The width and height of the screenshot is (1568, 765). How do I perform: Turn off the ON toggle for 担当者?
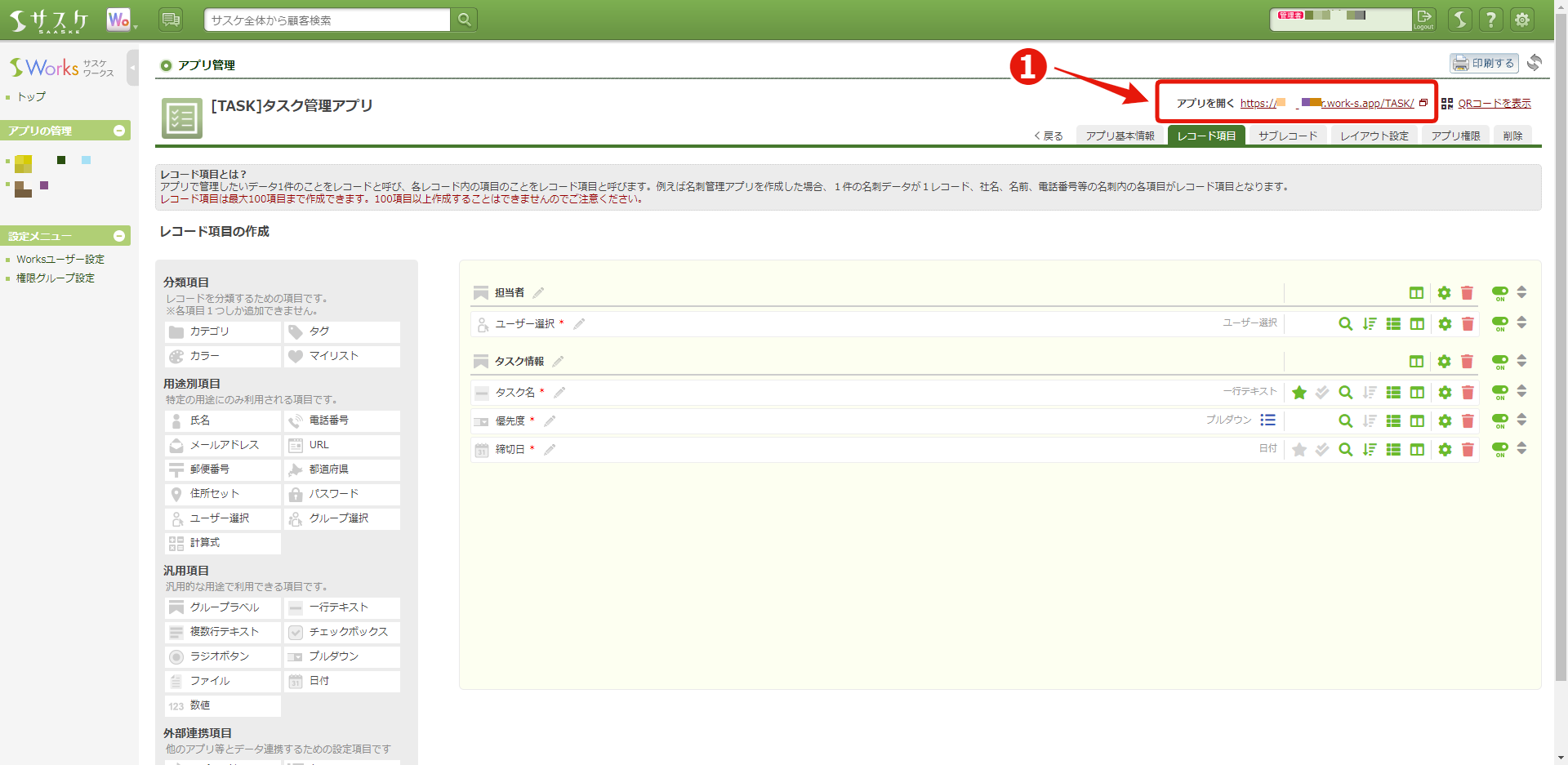1499,291
